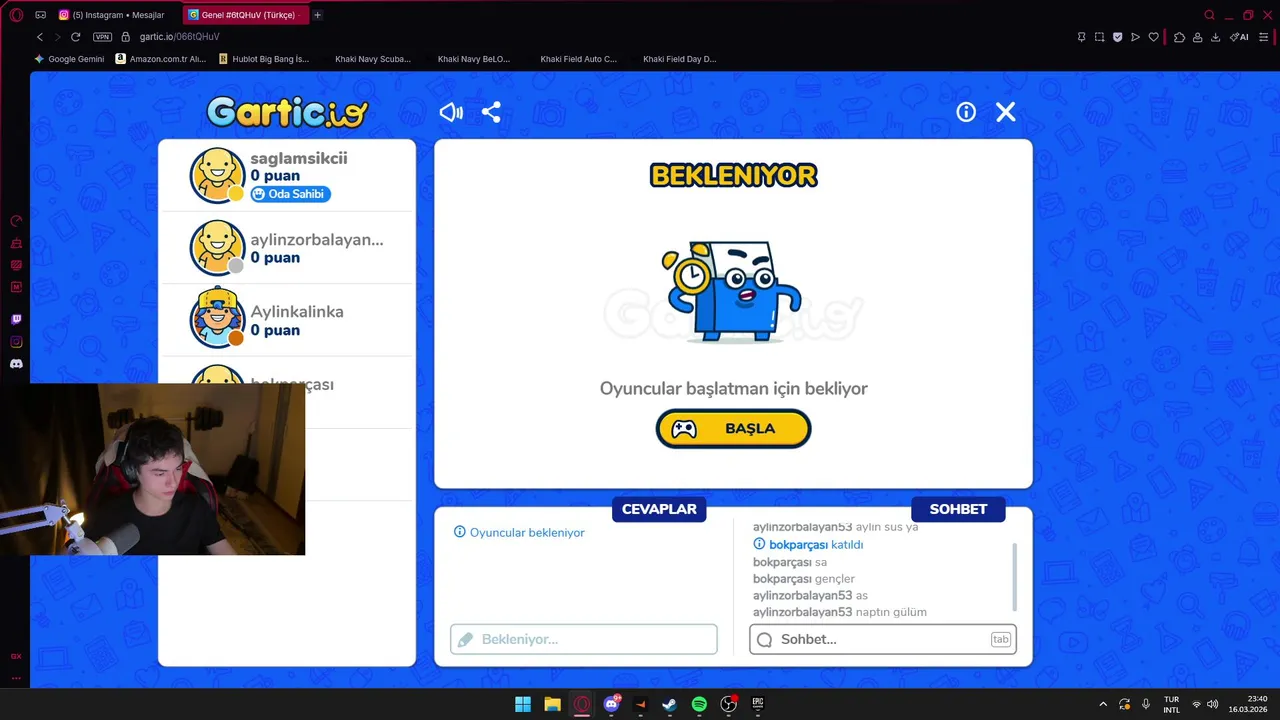Click the Oyuncular bekleniyor status message
This screenshot has width=1280, height=720.
pyautogui.click(x=519, y=533)
